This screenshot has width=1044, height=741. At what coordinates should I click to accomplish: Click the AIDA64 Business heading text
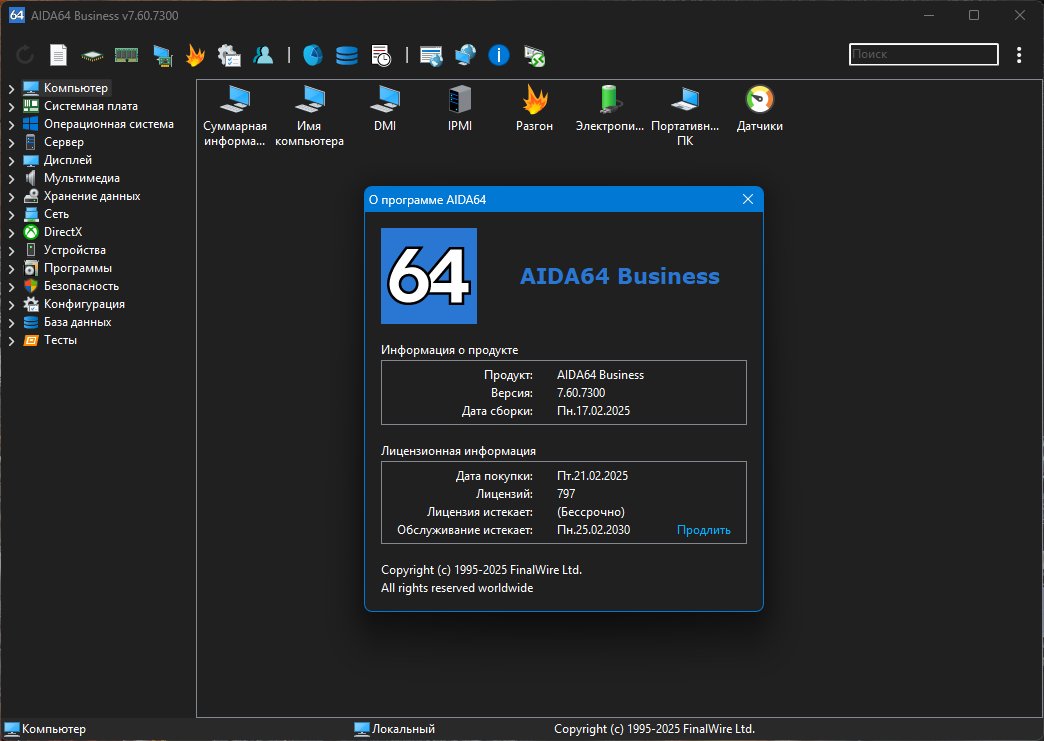(619, 276)
